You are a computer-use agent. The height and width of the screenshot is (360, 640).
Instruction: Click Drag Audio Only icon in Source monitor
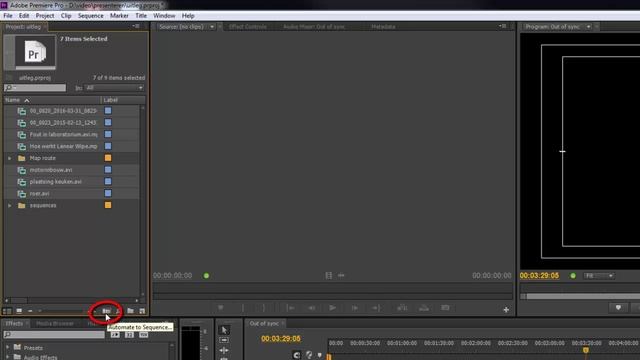[x=341, y=276]
